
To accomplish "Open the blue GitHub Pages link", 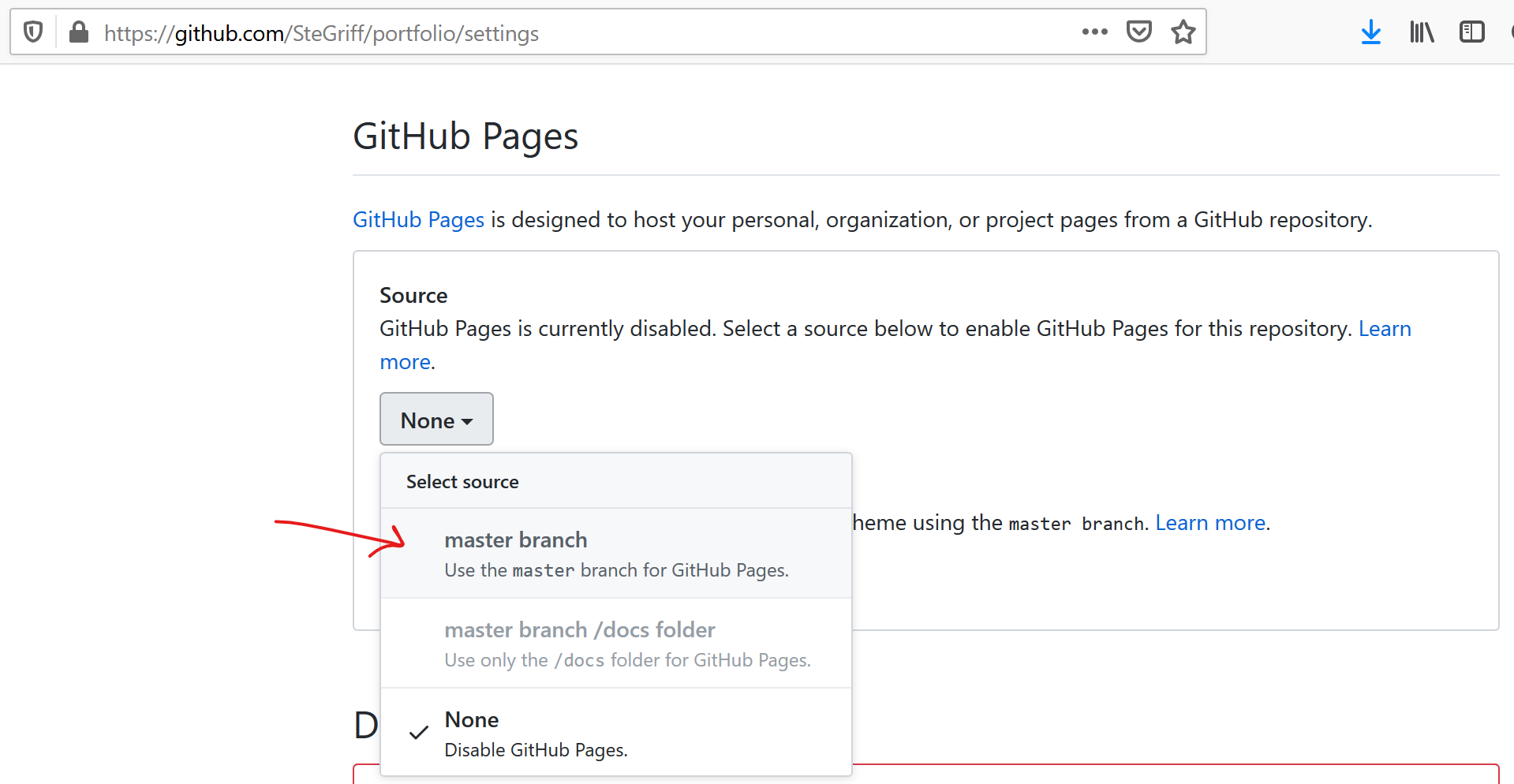I will click(418, 219).
